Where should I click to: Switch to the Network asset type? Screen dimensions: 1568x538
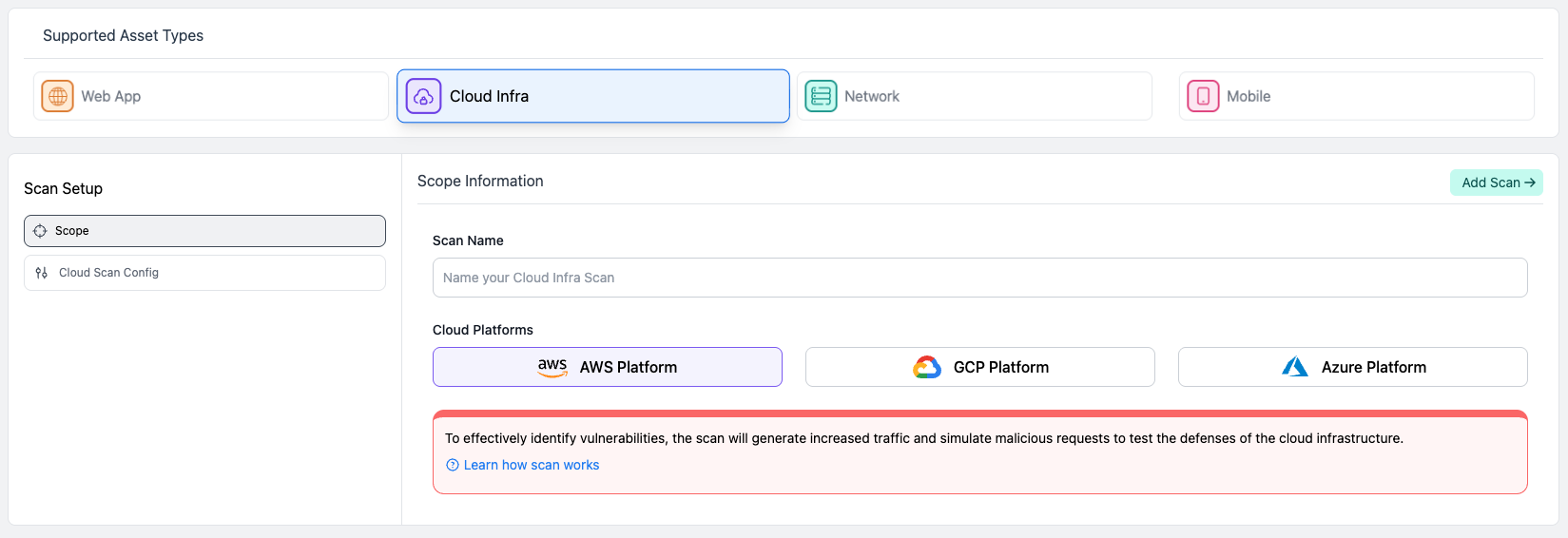tap(974, 96)
